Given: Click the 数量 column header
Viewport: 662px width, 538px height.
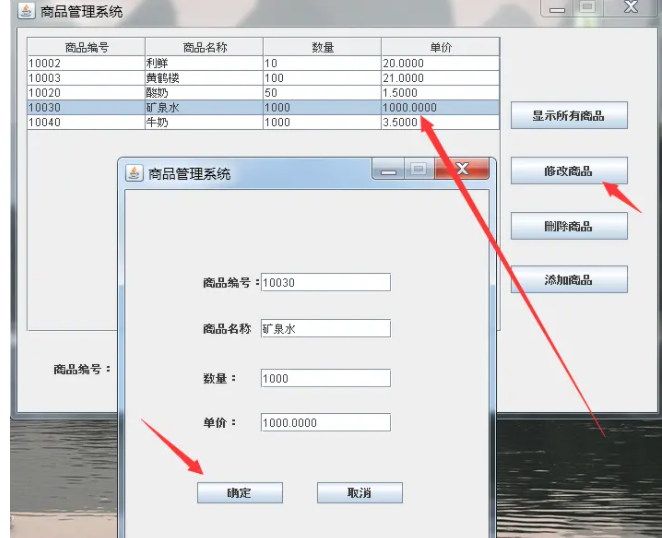Looking at the screenshot, I should [x=323, y=47].
